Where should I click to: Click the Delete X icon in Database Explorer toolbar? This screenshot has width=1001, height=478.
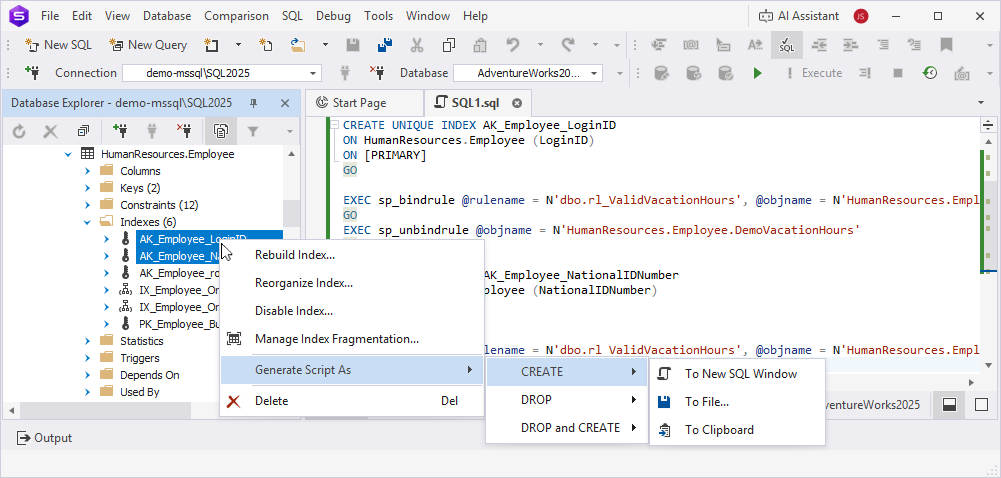pos(50,131)
